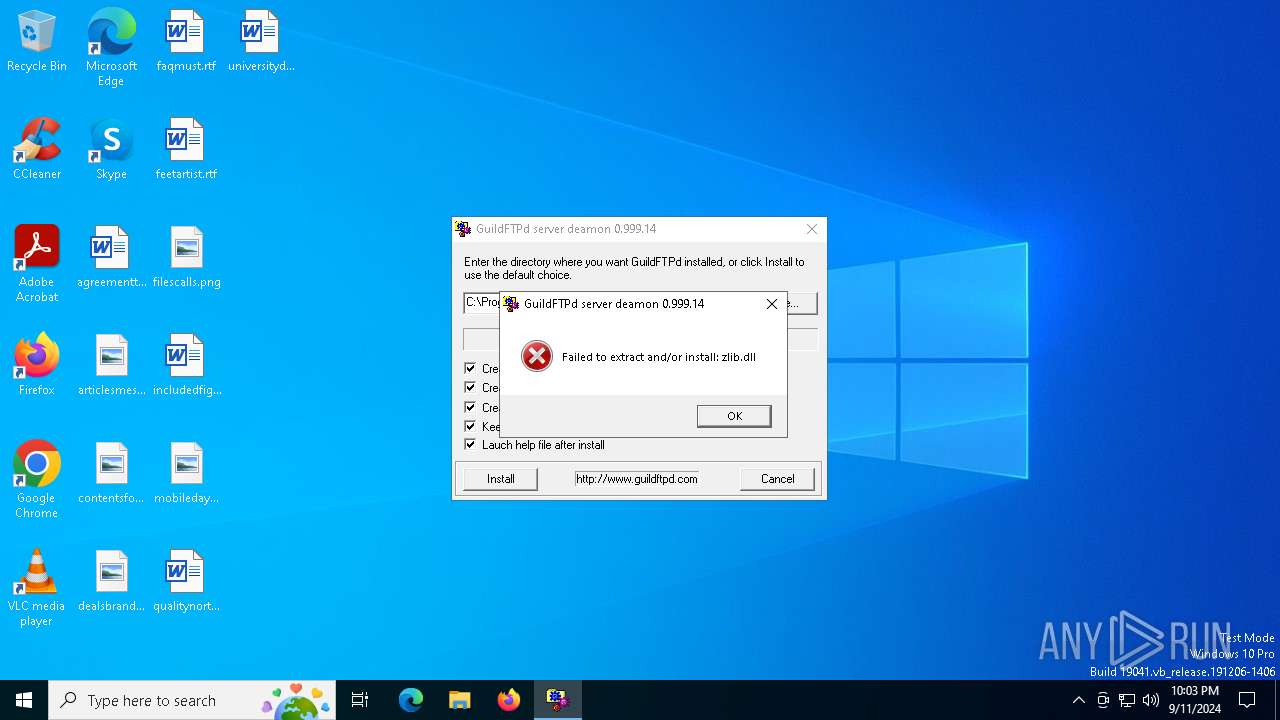The width and height of the screenshot is (1280, 720).
Task: Launch Microsoft Edge from desktop shortcut
Action: [x=111, y=48]
